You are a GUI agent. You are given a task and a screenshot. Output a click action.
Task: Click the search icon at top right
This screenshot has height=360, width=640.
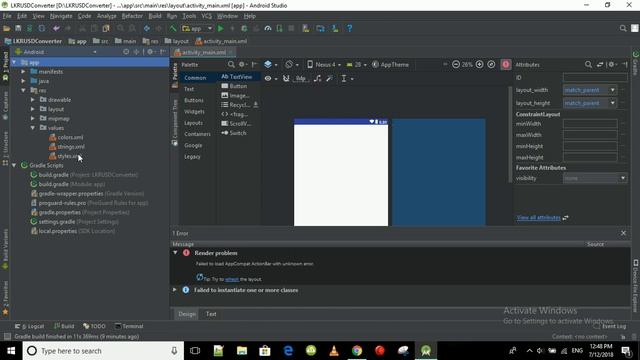pos(623,29)
